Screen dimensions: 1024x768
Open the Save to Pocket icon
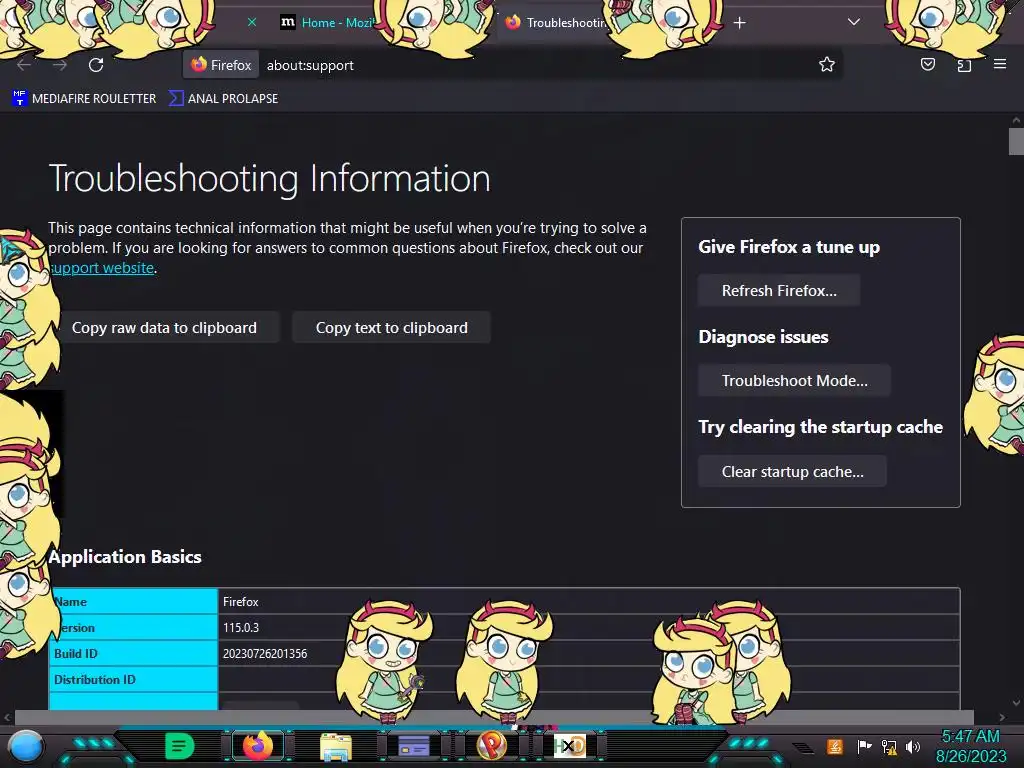927,64
